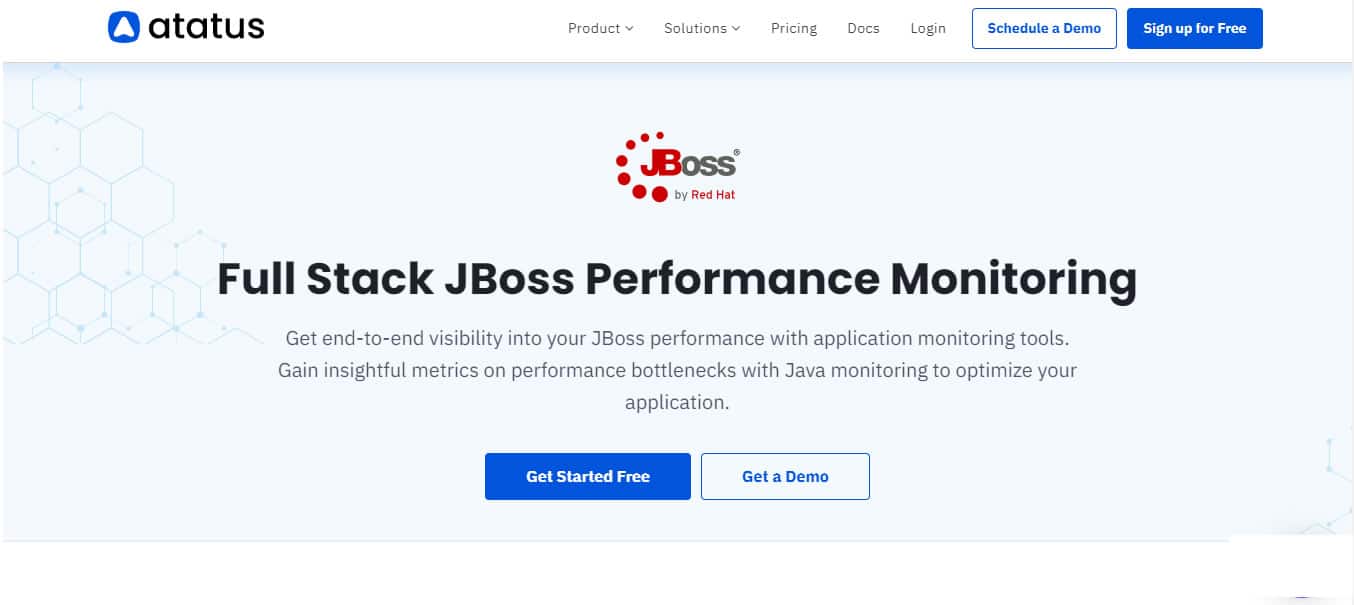Choose the Get a Demo button

(785, 476)
